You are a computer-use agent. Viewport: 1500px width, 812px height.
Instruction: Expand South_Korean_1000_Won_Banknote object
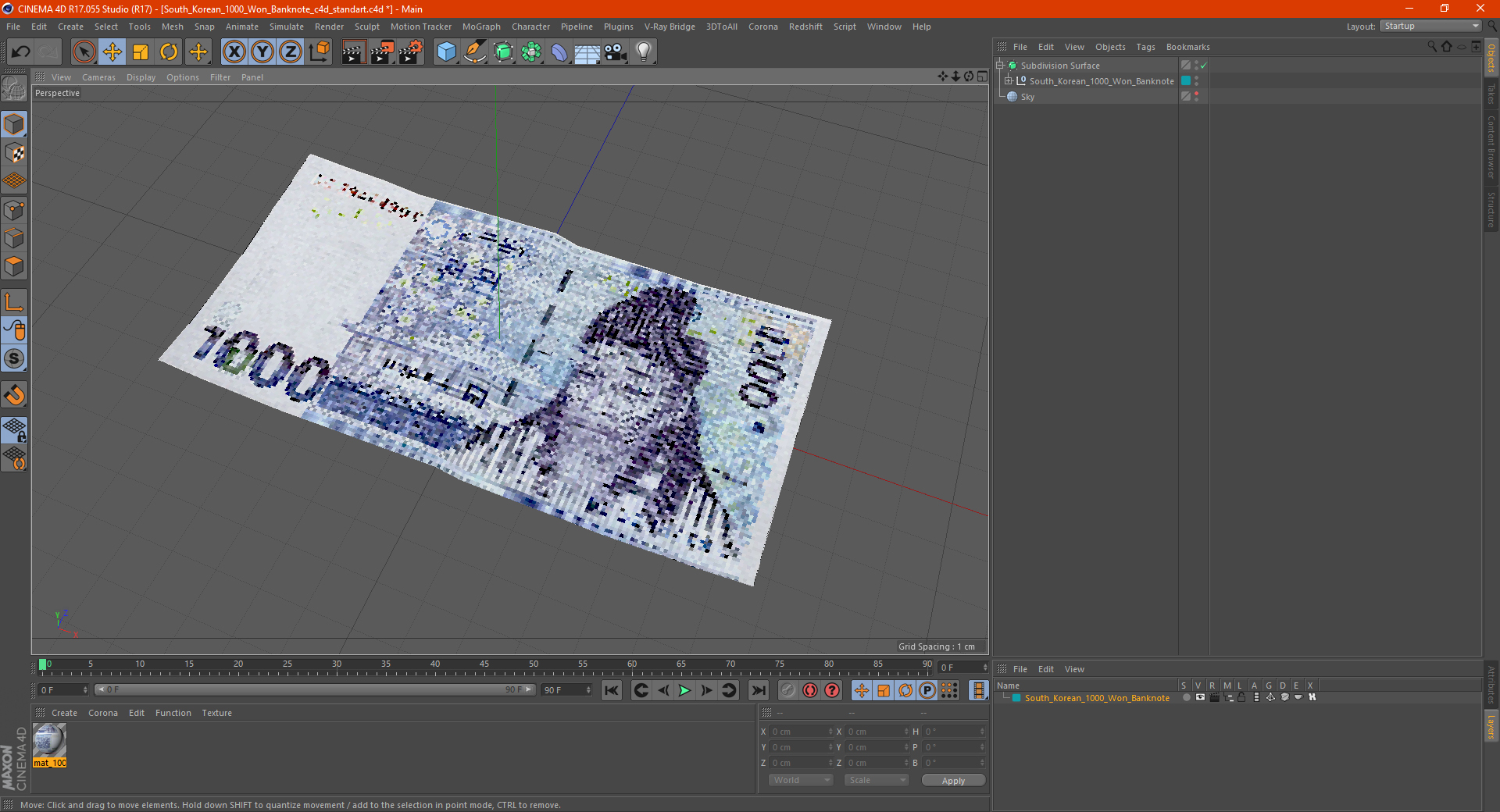[x=1009, y=81]
